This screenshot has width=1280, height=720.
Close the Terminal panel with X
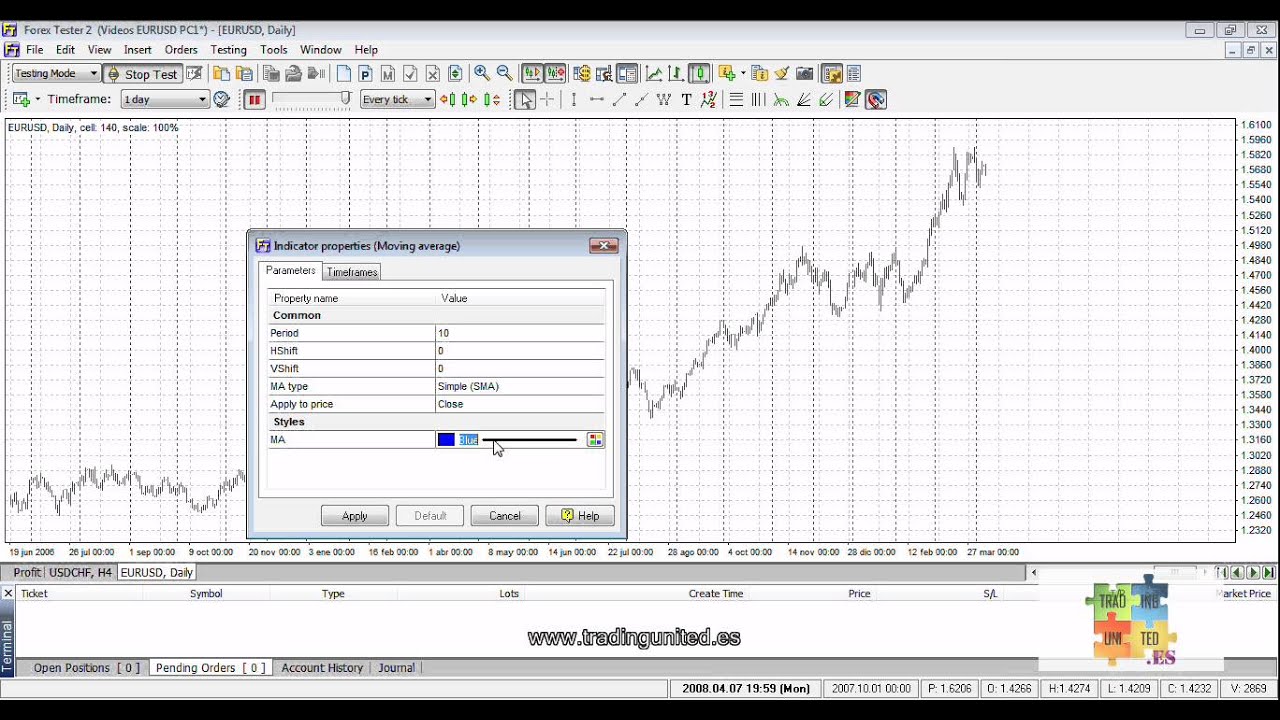[8, 593]
